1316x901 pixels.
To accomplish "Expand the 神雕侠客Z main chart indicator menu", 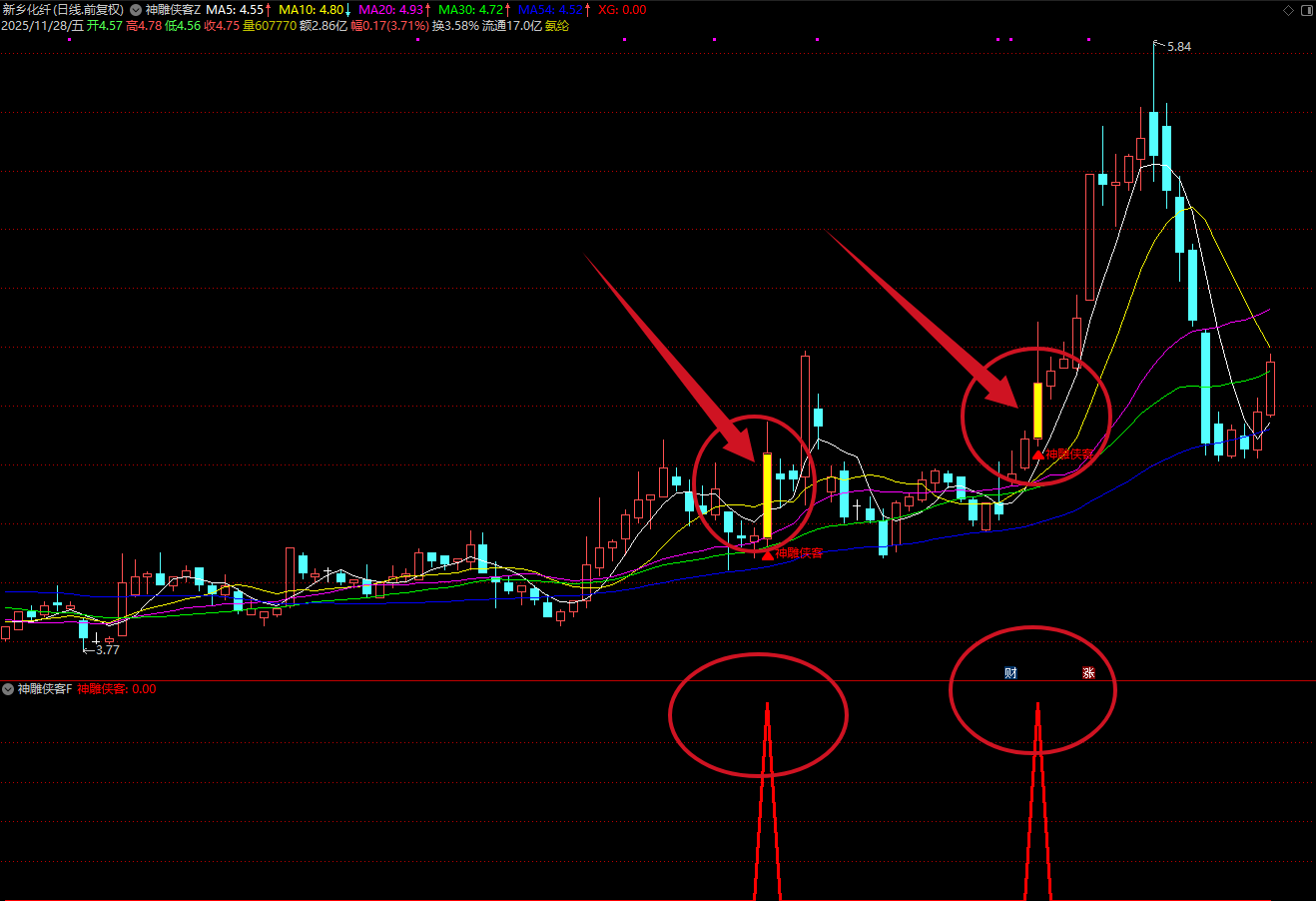I will (x=136, y=10).
